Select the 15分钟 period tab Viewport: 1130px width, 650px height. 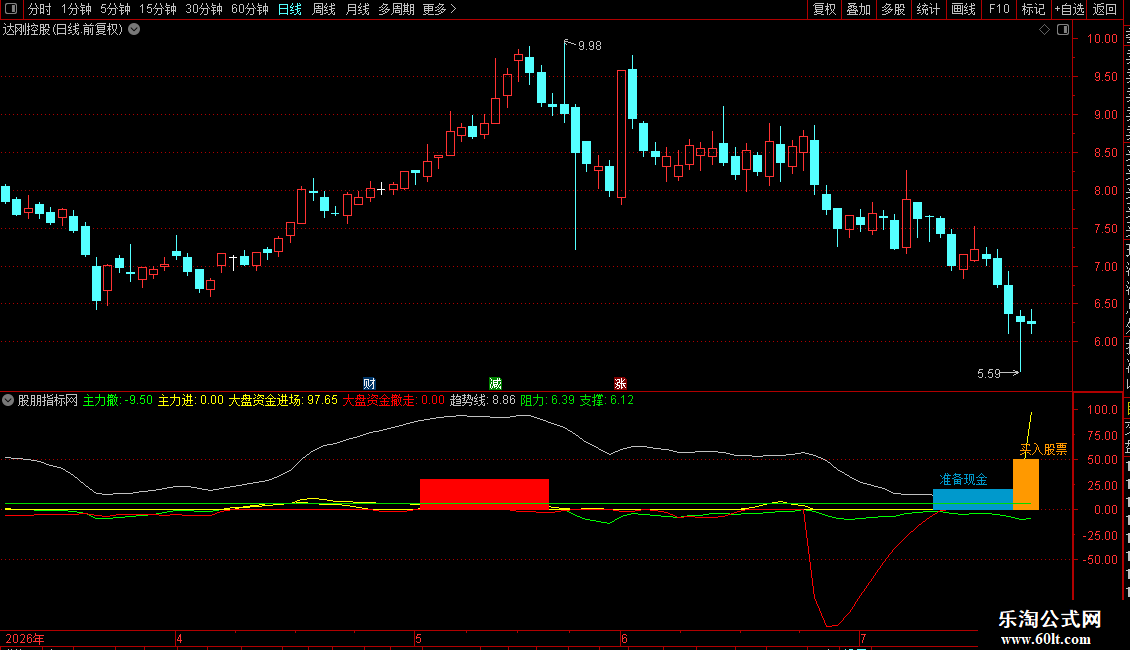[158, 9]
